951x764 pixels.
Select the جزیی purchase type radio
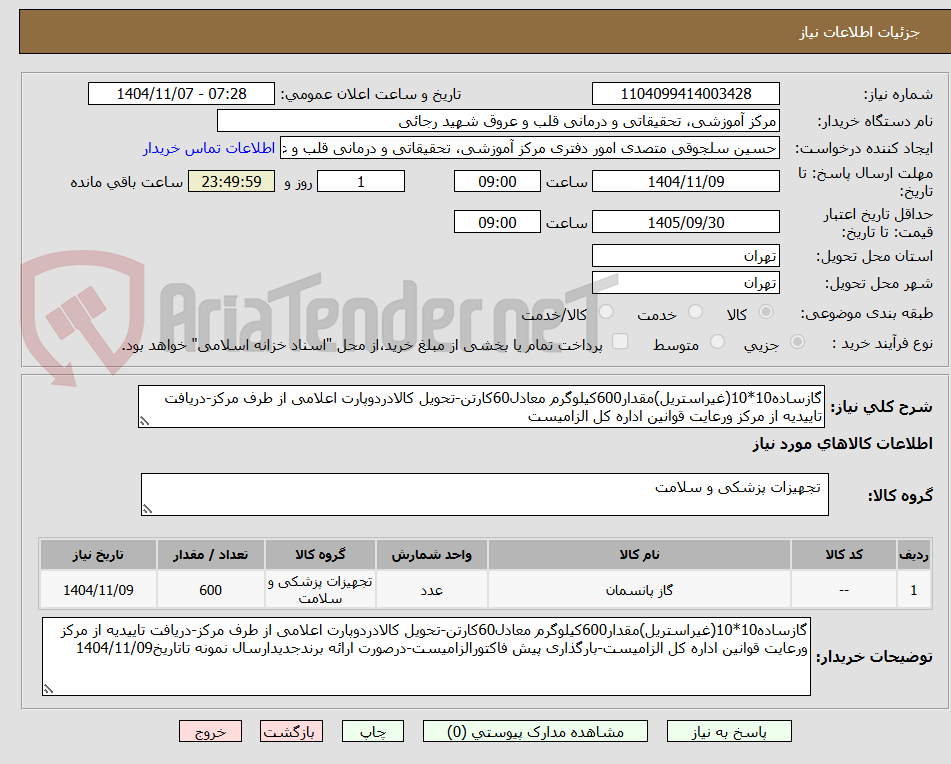pyautogui.click(x=798, y=342)
